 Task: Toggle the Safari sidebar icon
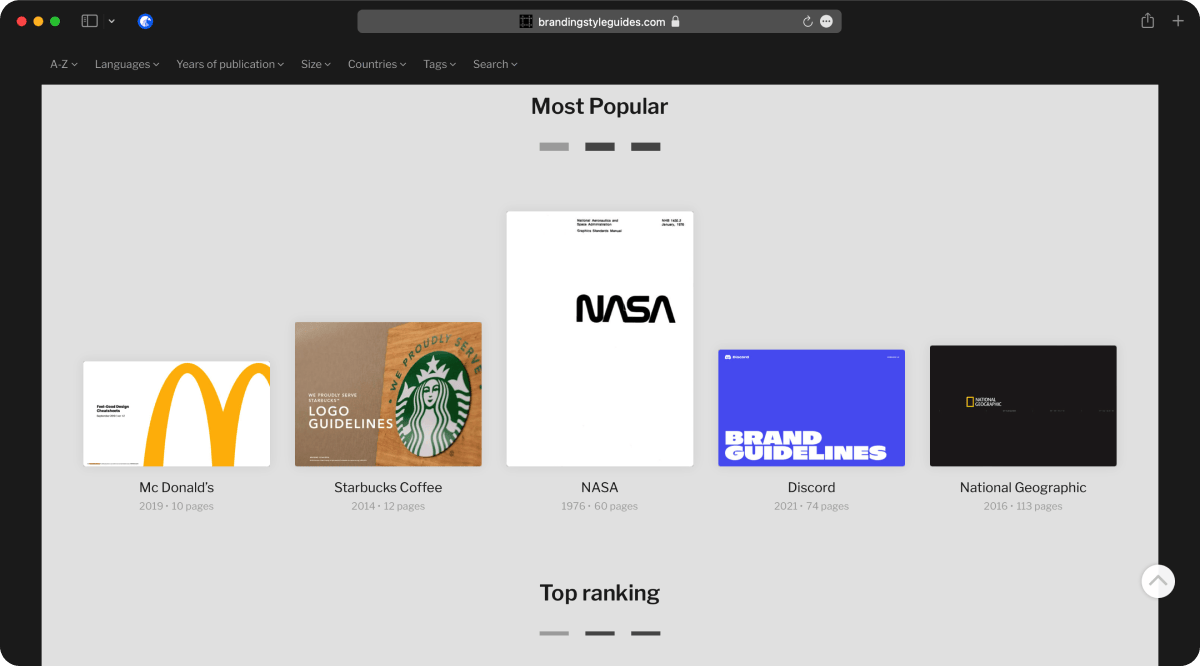[89, 21]
